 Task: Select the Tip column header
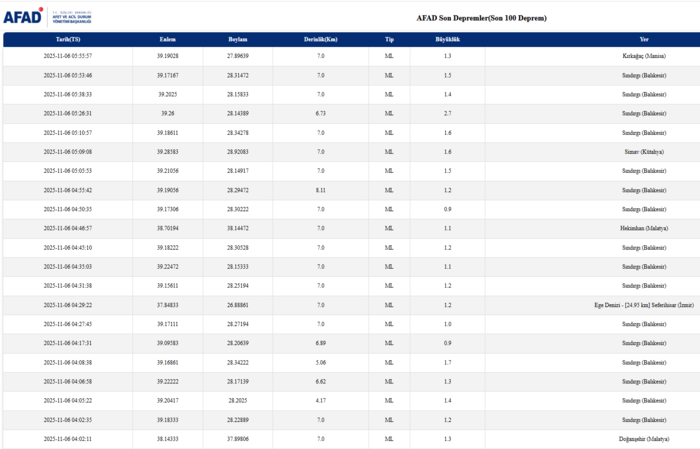pos(389,39)
